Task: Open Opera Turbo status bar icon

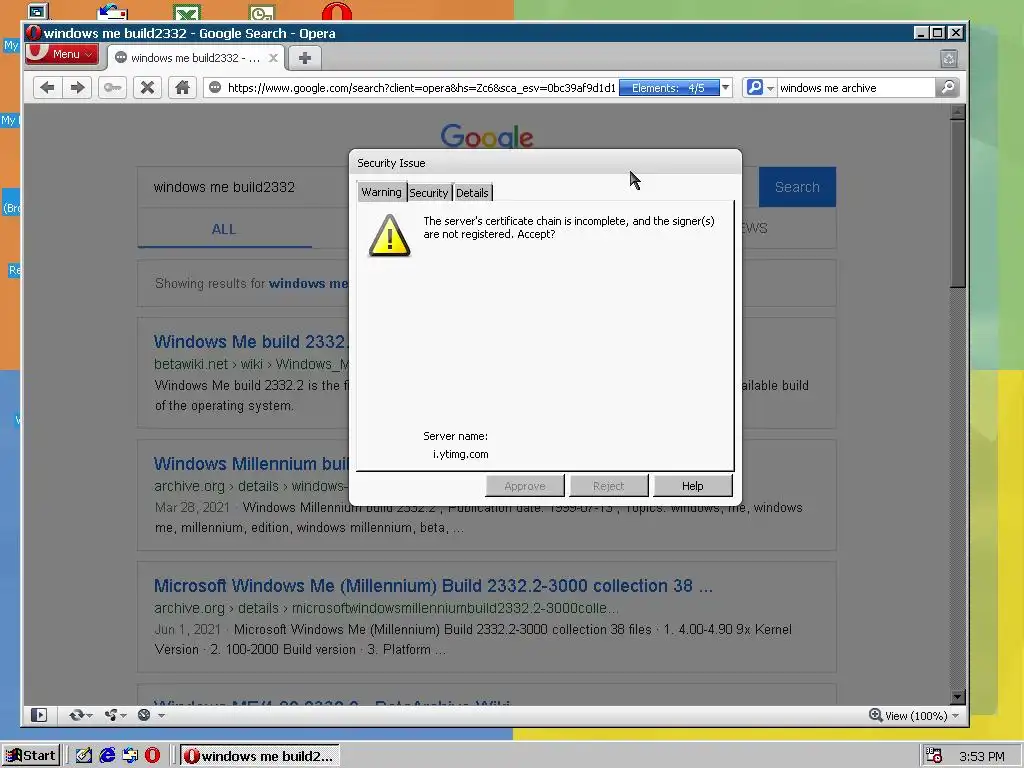Action: click(x=144, y=715)
